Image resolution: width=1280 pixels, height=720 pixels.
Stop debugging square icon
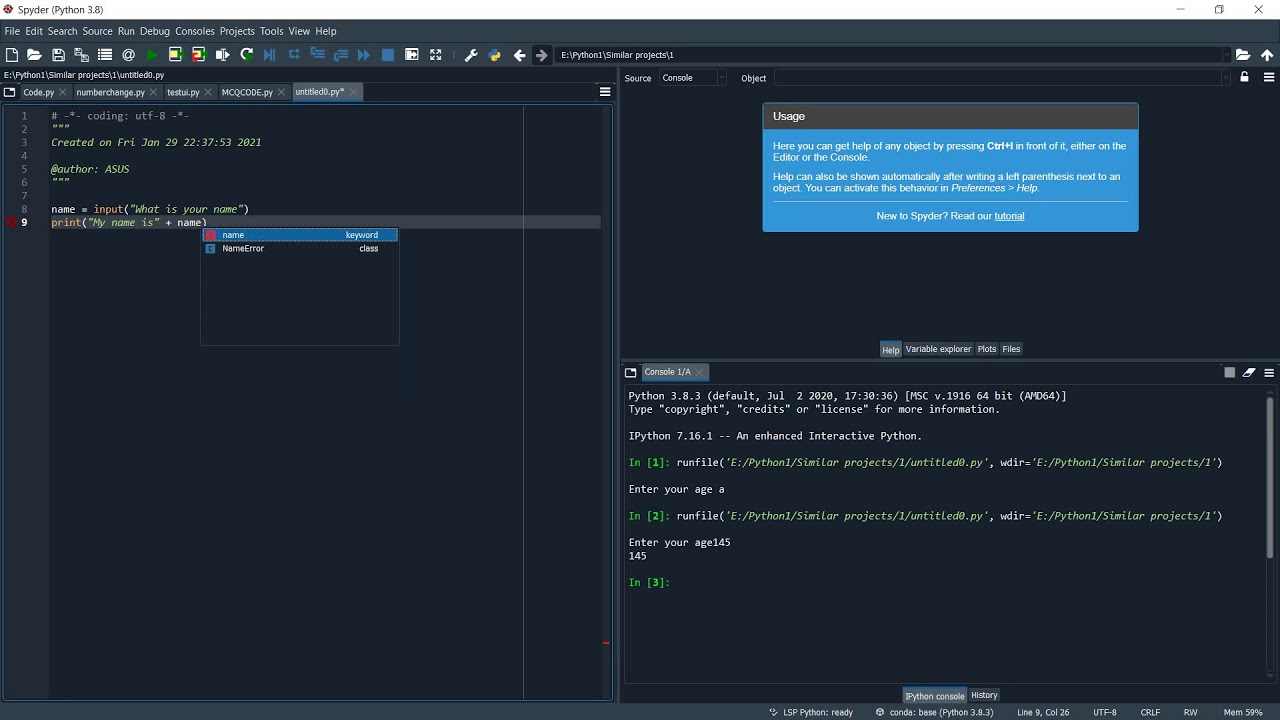pyautogui.click(x=388, y=55)
